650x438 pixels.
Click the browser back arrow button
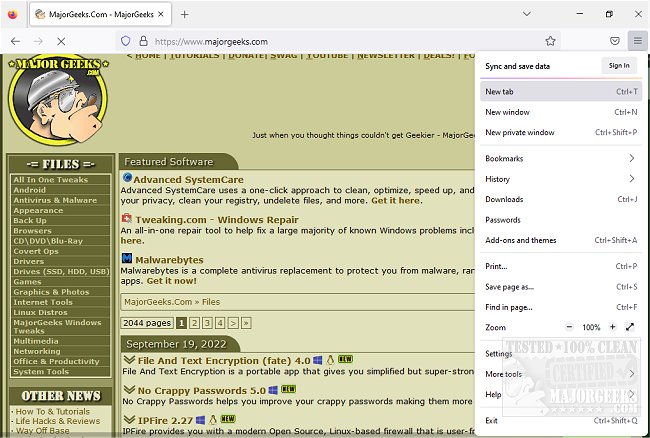15,41
